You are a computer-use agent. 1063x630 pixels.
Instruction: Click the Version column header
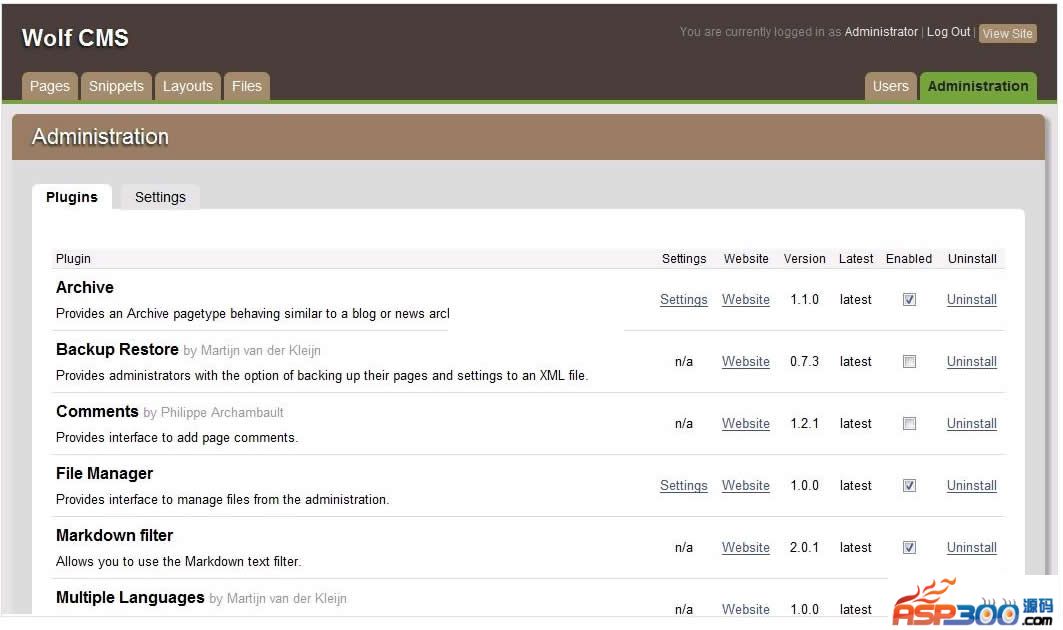coord(805,258)
